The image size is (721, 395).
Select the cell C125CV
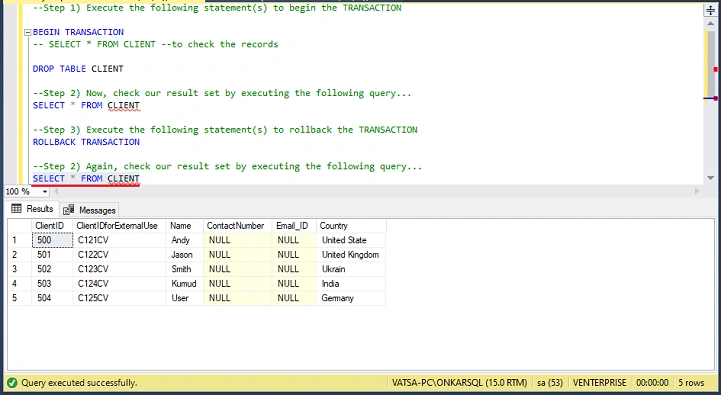point(119,298)
